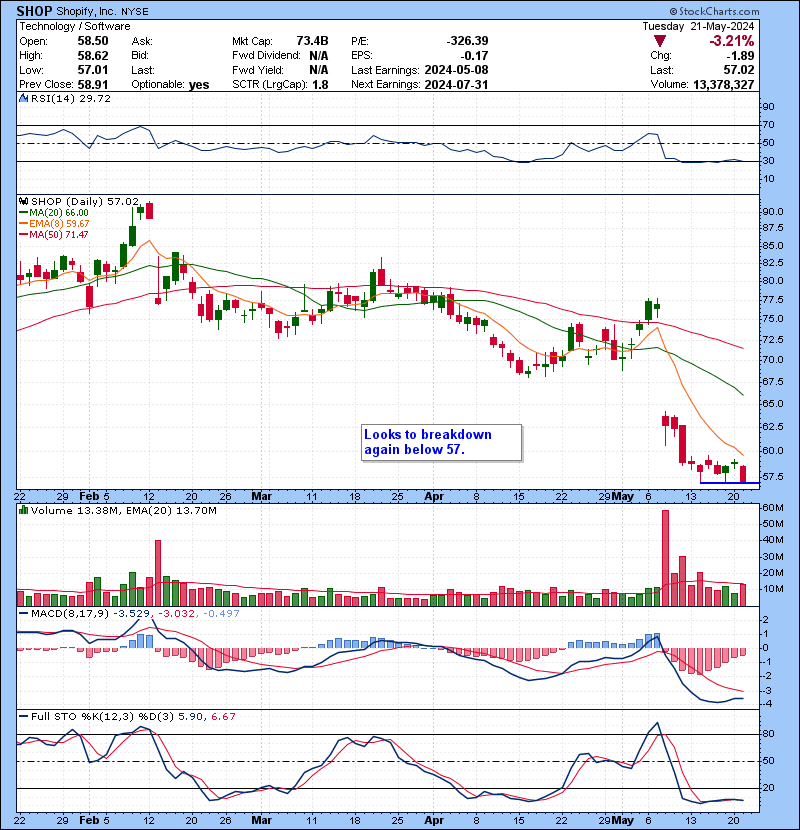Click the MACD signal value -3.032

(x=176, y=614)
